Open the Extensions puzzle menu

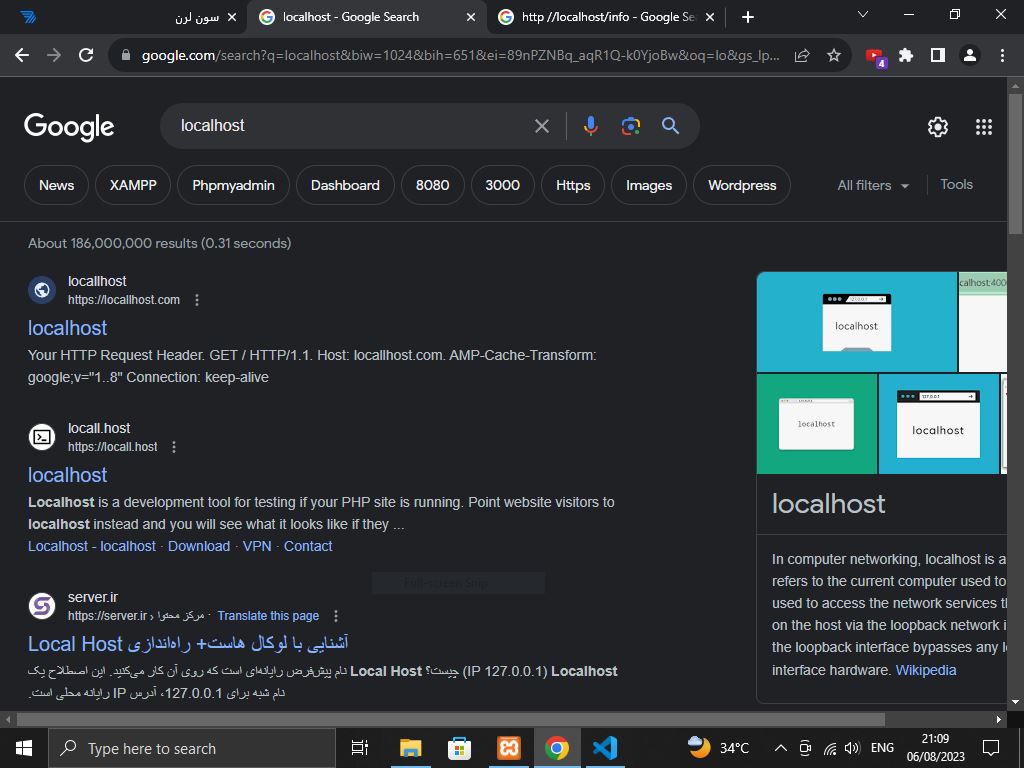[906, 56]
